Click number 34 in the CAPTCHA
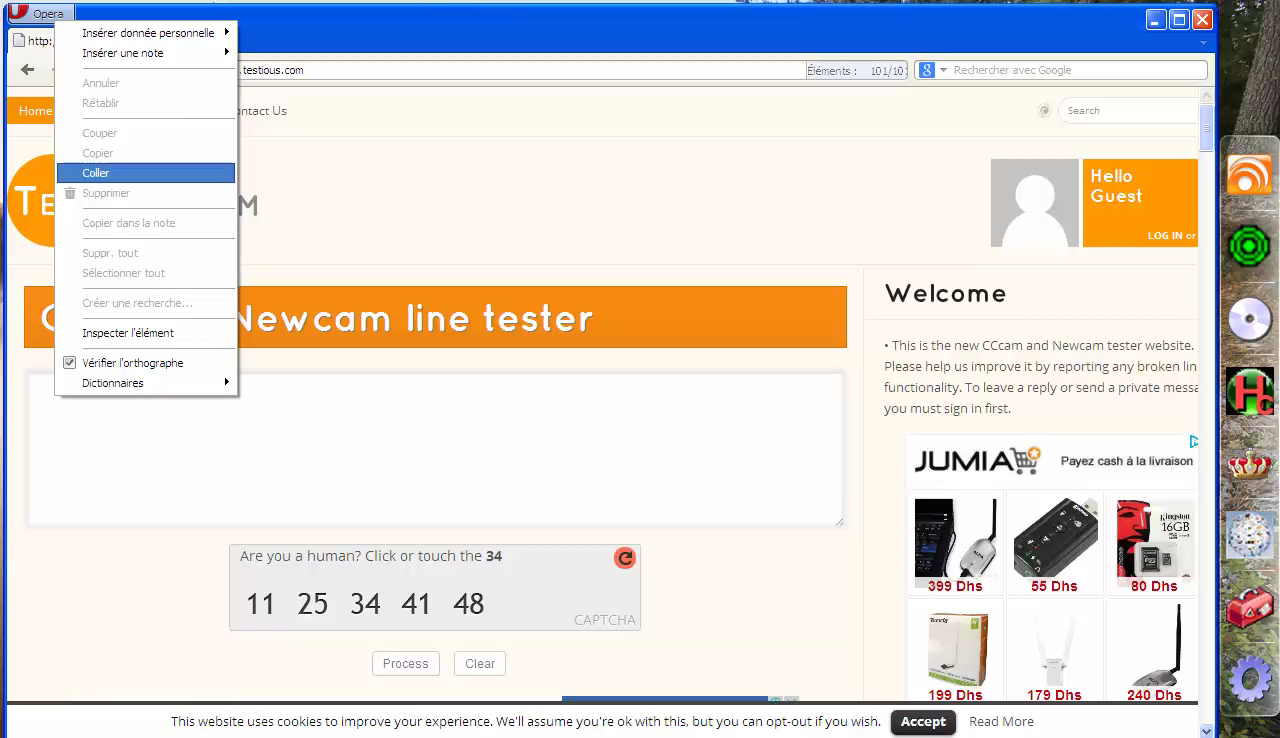 click(x=365, y=604)
